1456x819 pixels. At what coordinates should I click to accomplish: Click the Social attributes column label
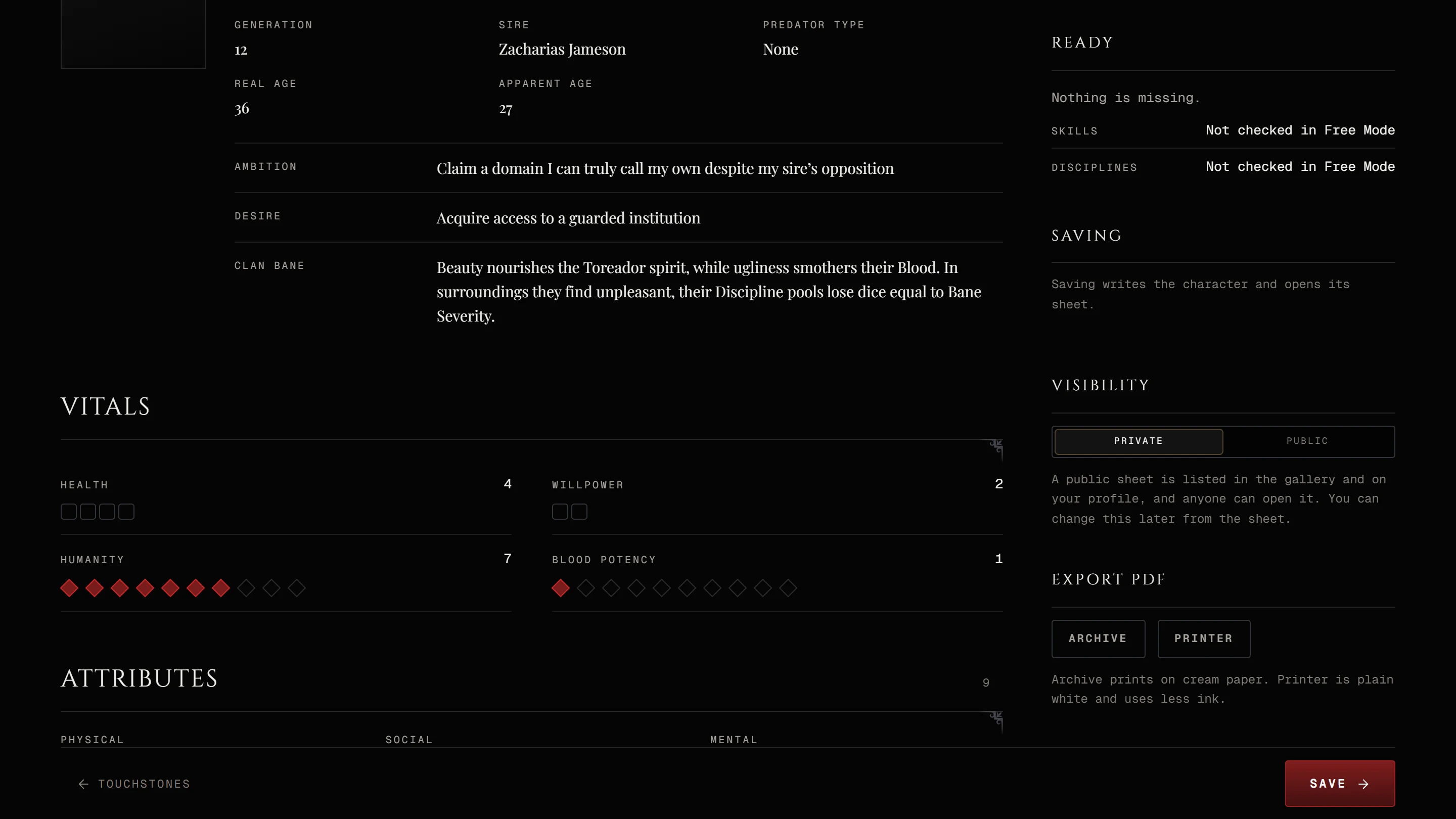pyautogui.click(x=409, y=739)
